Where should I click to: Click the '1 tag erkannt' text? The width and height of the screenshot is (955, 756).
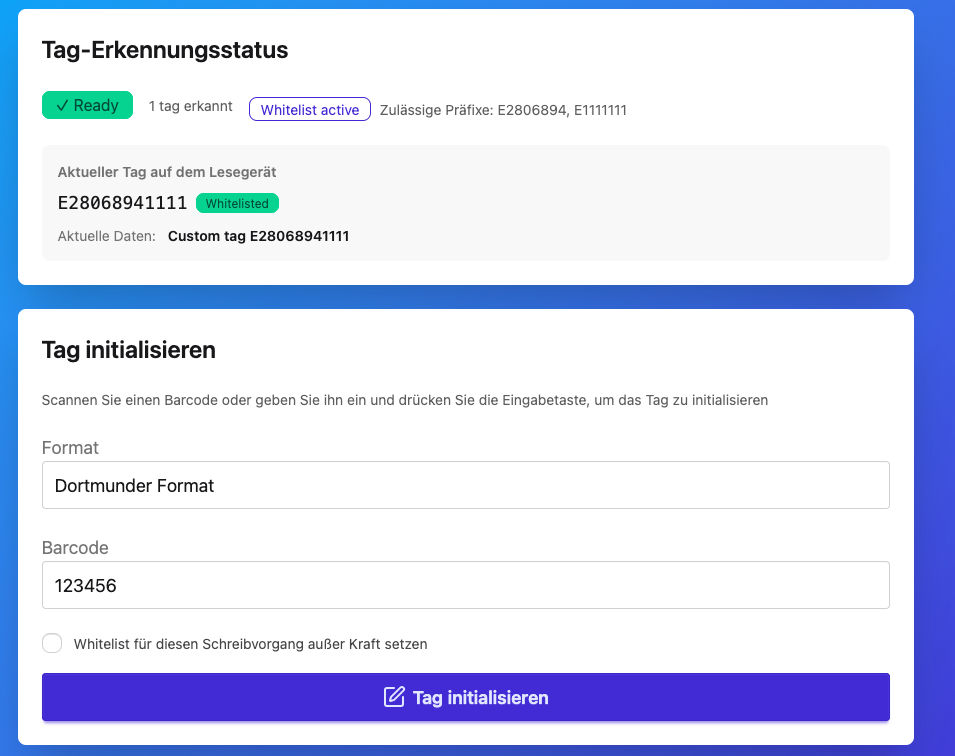tap(190, 106)
